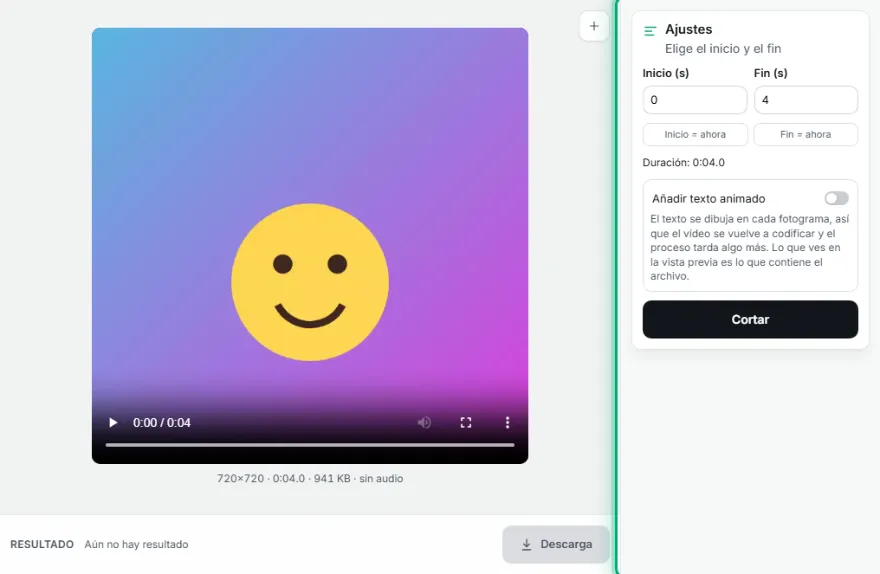Viewport: 880px width, 574px height.
Task: Enter fullscreen mode on the video
Action: [x=466, y=423]
